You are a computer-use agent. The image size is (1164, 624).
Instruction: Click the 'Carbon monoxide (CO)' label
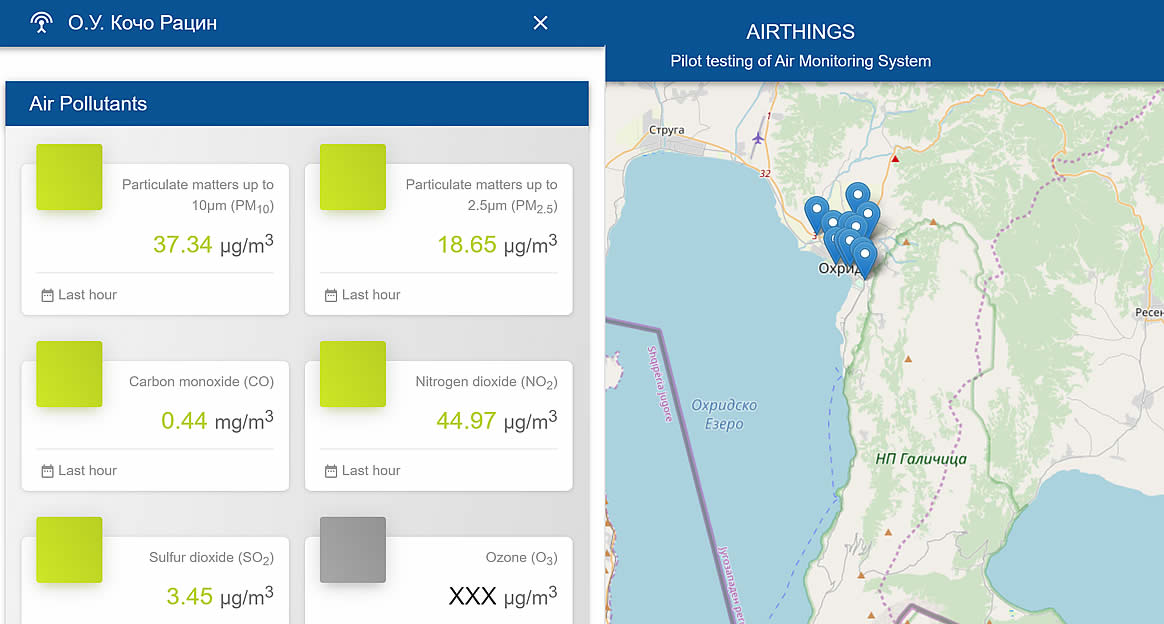point(201,381)
